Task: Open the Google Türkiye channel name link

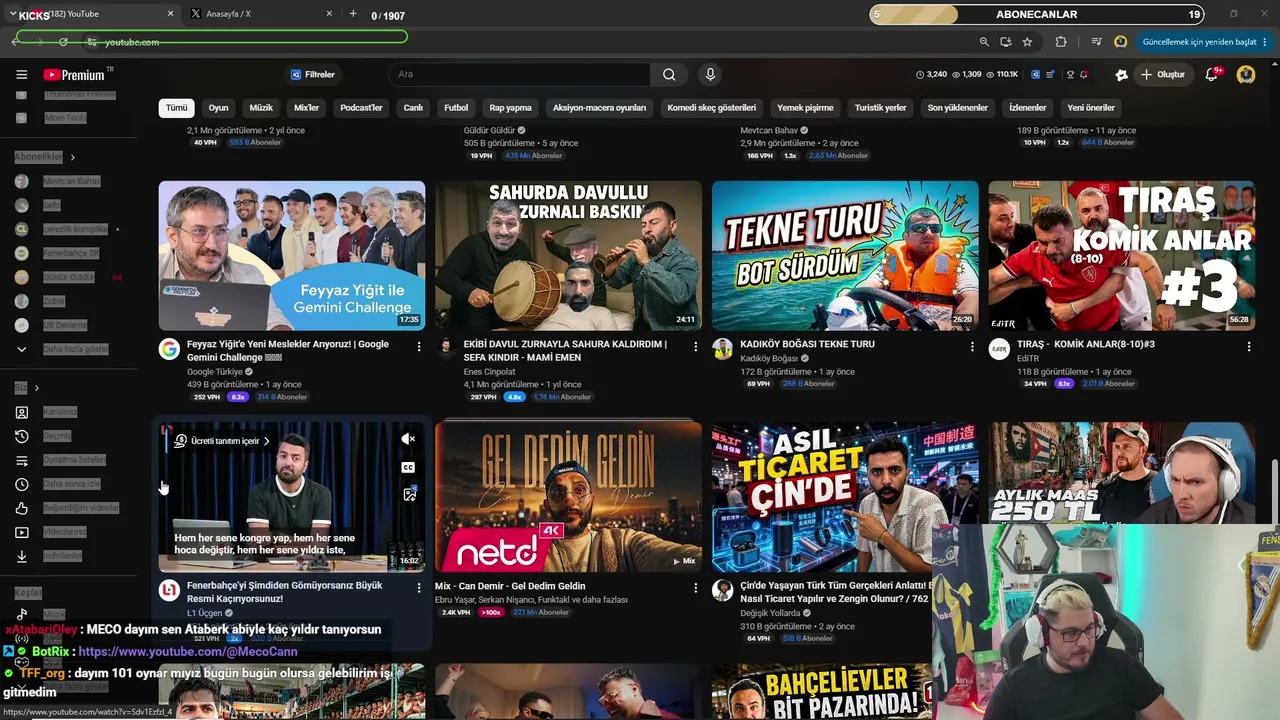Action: pyautogui.click(x=215, y=372)
